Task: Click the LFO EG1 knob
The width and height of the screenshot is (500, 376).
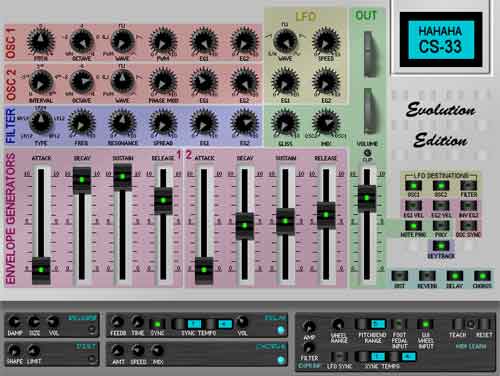Action: (x=285, y=83)
